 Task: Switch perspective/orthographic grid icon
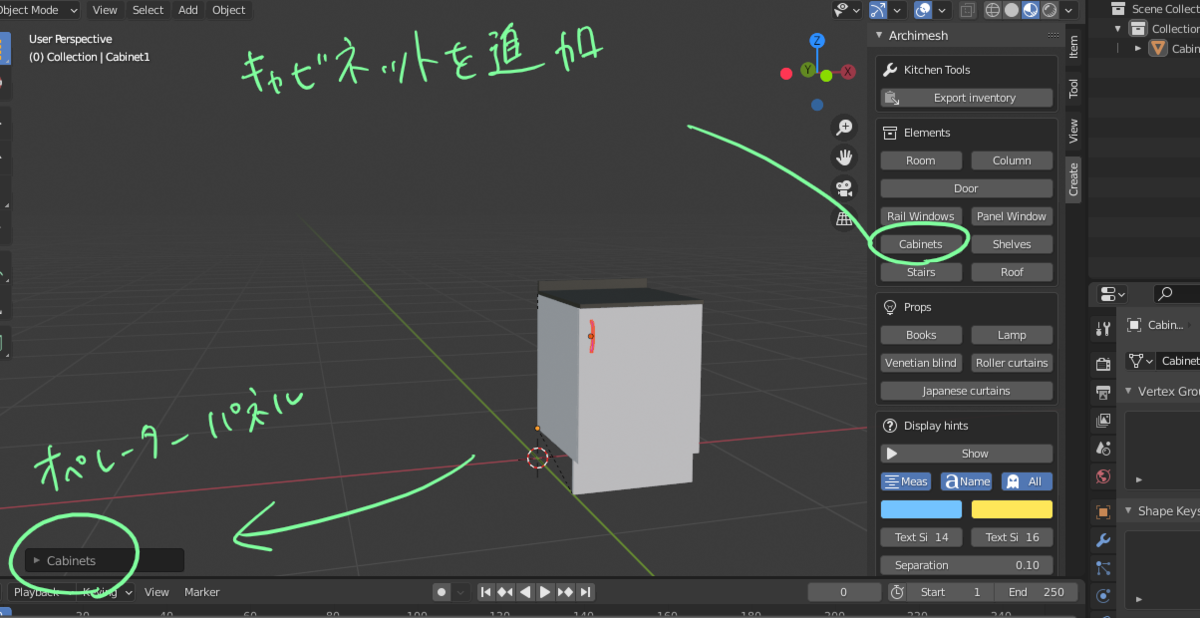[845, 218]
